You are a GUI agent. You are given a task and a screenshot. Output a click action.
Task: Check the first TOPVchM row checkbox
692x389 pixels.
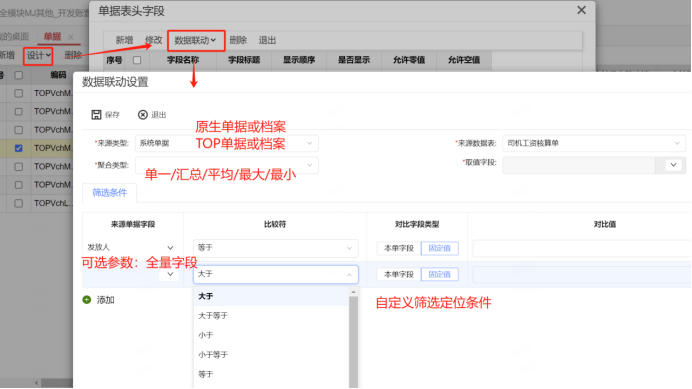click(19, 94)
